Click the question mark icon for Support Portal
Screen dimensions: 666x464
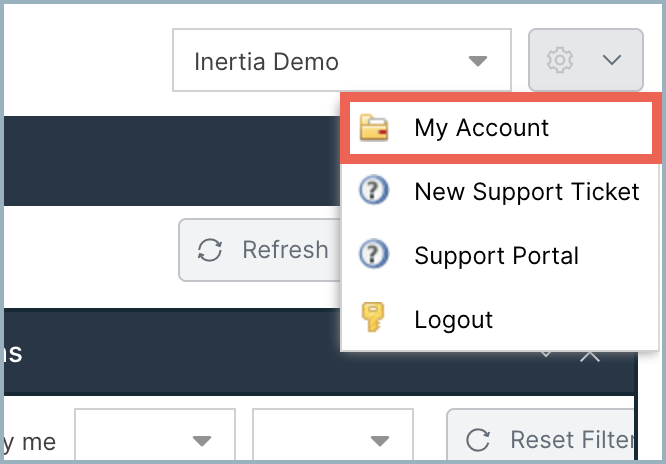click(x=374, y=254)
